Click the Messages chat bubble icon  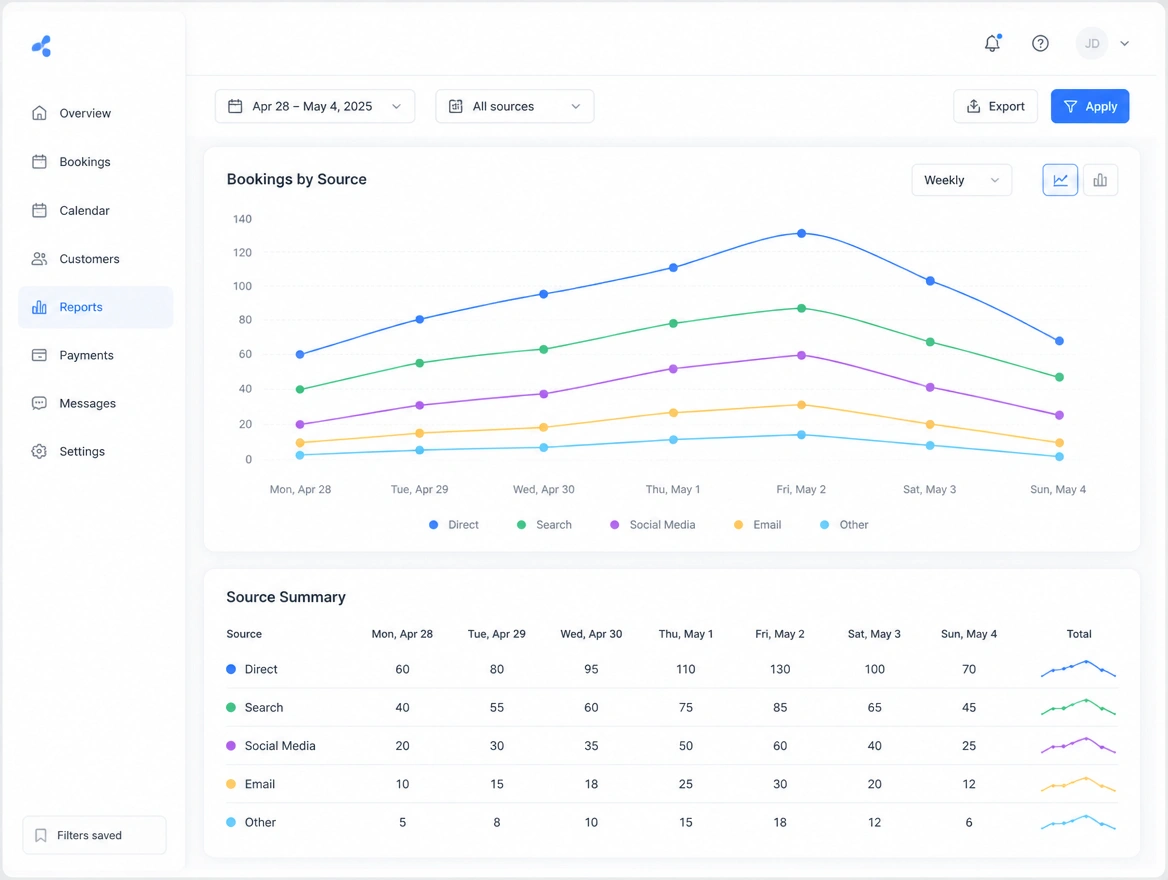39,403
